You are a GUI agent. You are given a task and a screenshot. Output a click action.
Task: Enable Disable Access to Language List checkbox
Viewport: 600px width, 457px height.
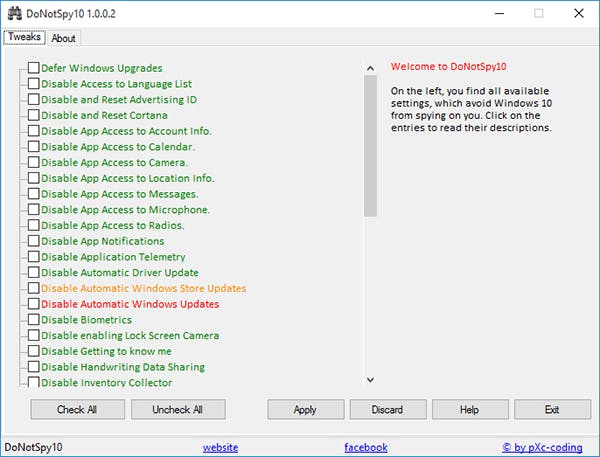[34, 83]
